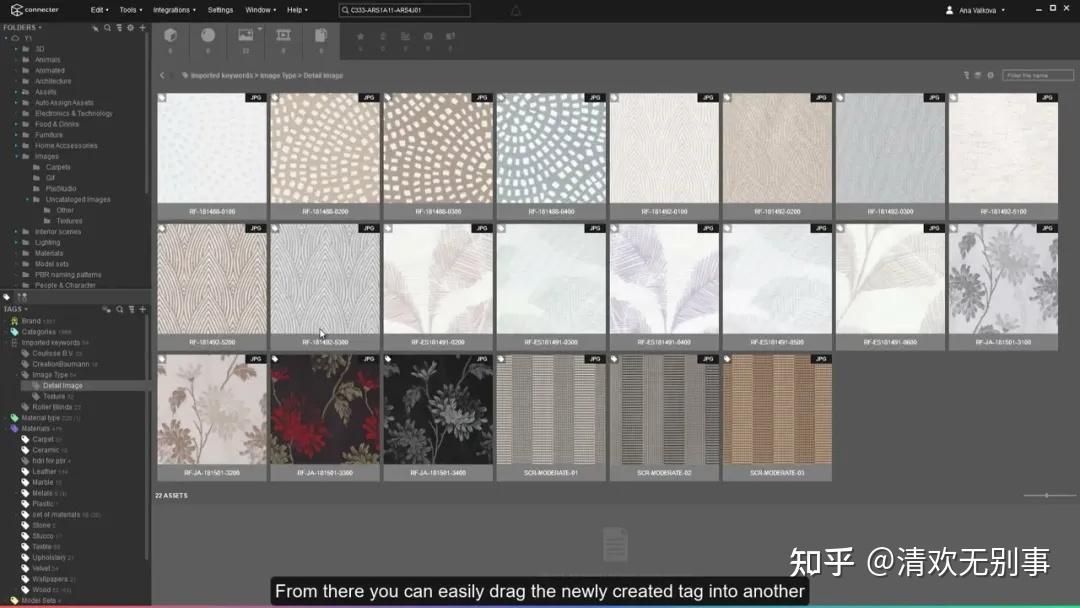Adjust the thumbnail size slider at bottom right
Image resolution: width=1080 pixels, height=608 pixels.
[1047, 494]
